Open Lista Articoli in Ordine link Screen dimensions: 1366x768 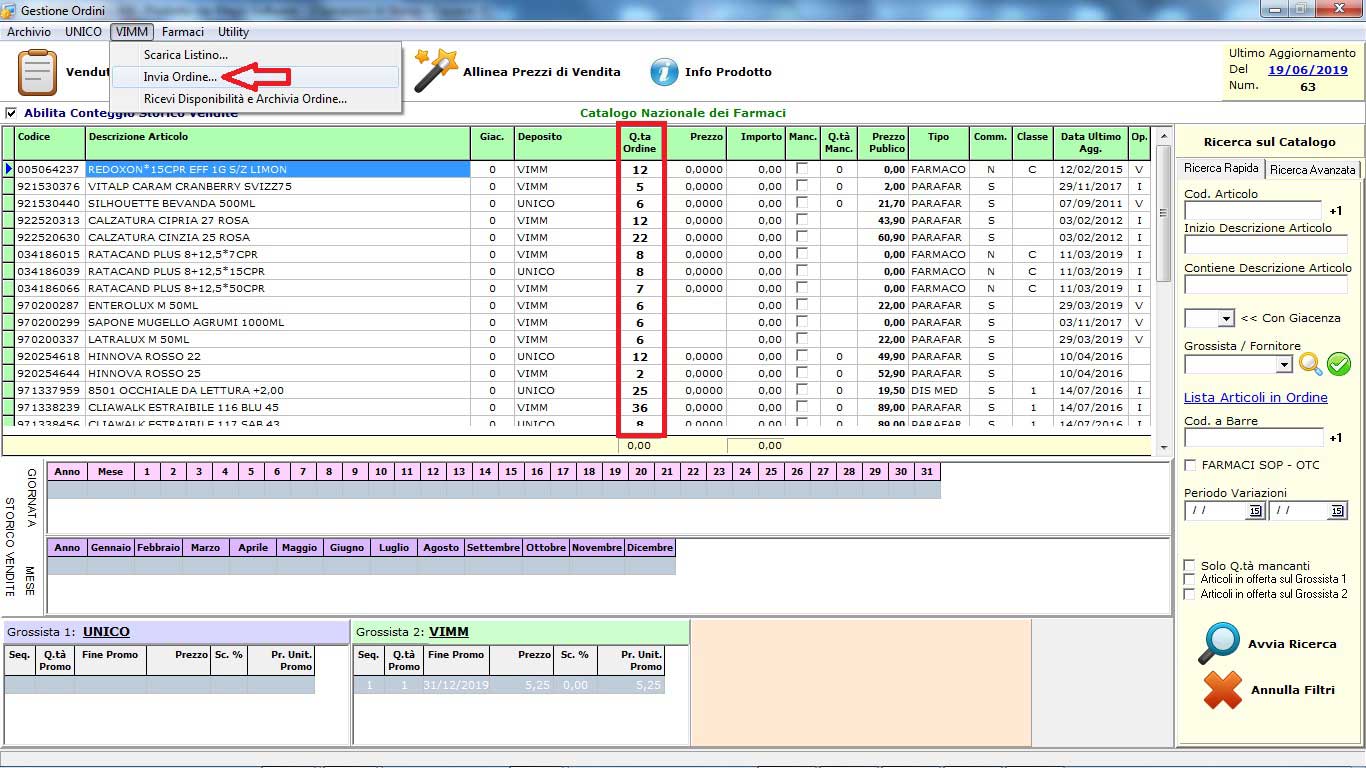click(1256, 397)
